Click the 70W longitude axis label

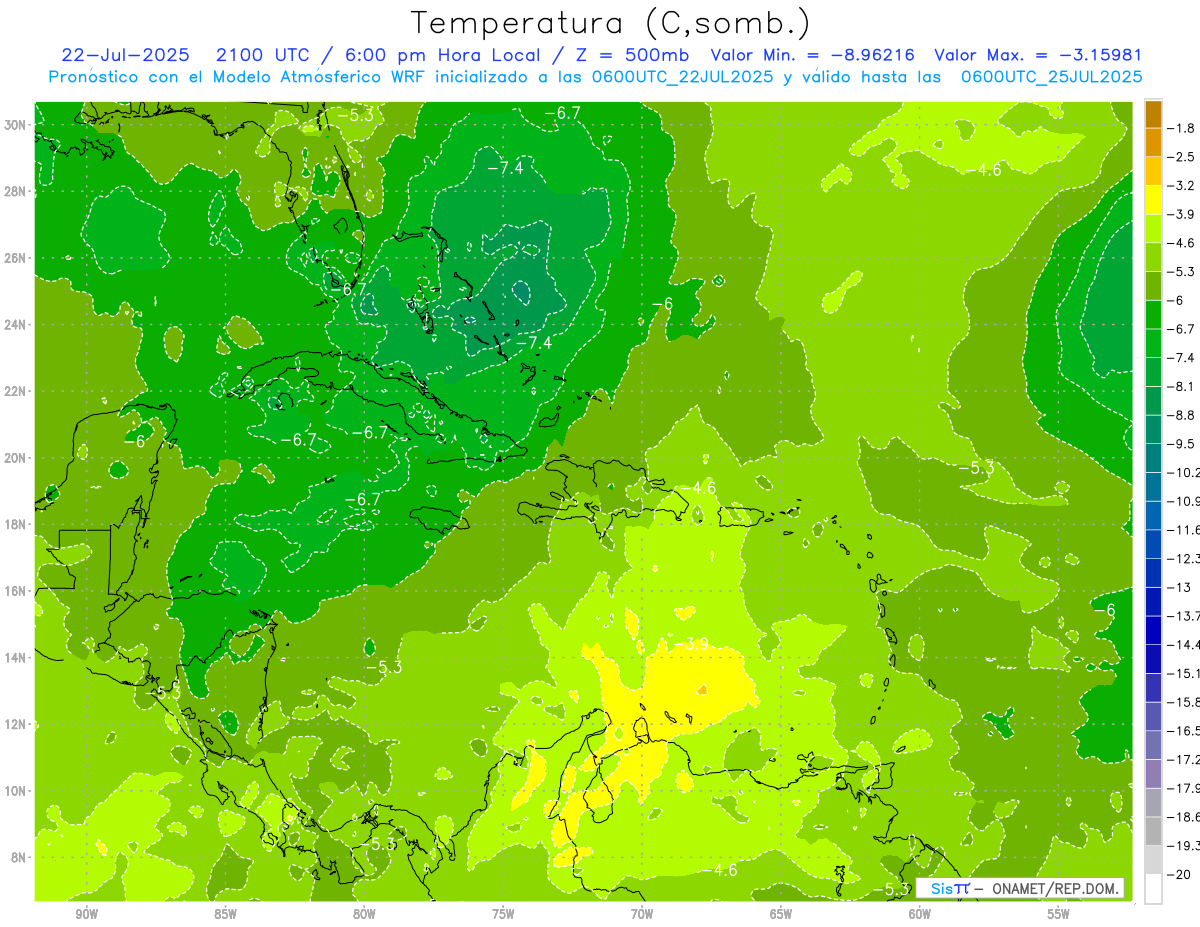click(642, 913)
